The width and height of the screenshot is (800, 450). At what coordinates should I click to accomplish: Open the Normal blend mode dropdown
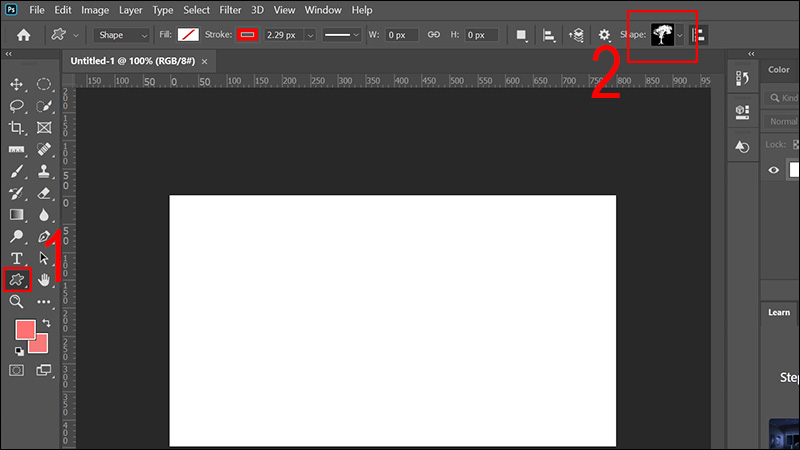pyautogui.click(x=782, y=121)
